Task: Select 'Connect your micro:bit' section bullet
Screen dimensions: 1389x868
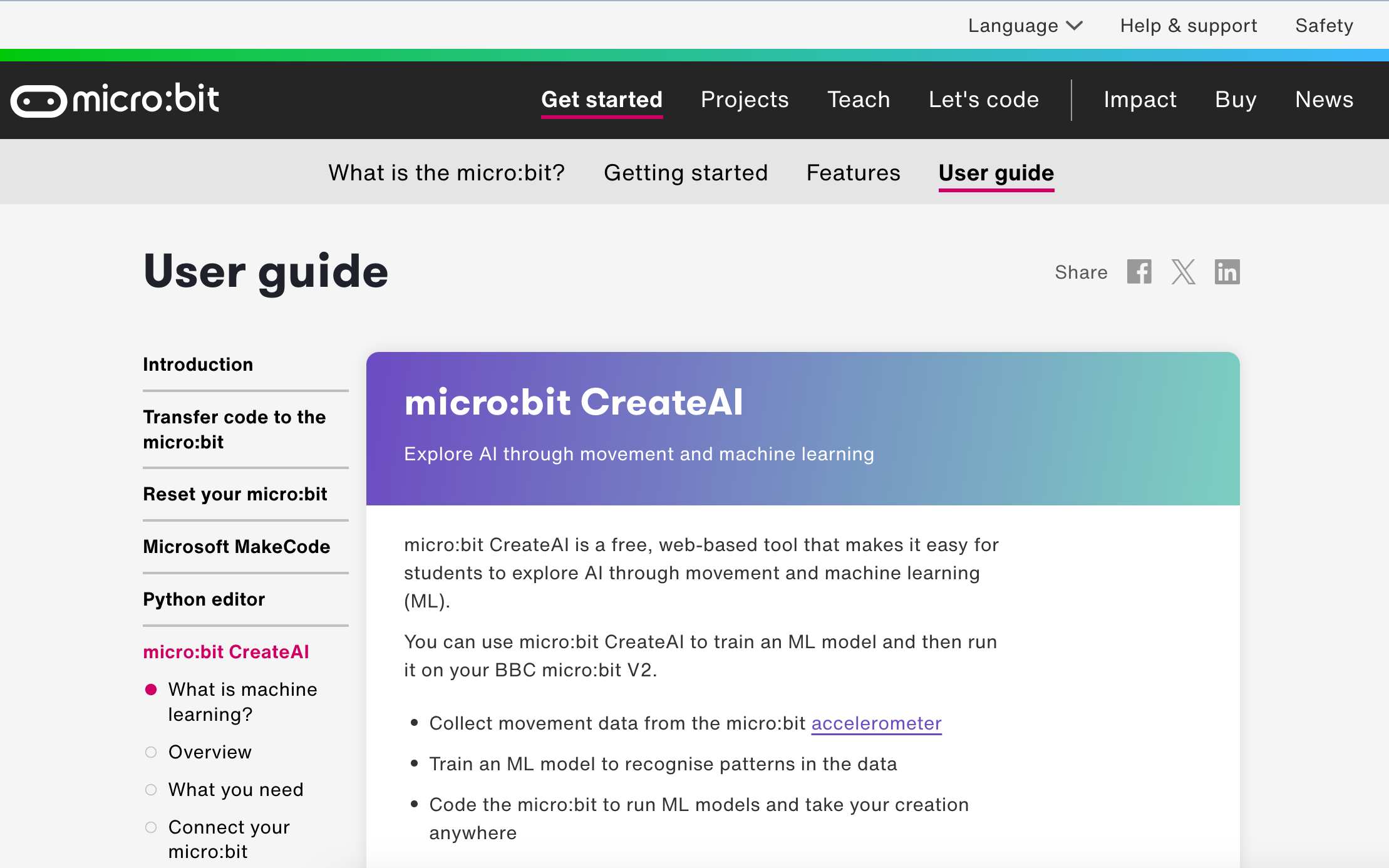Action: pos(151,827)
